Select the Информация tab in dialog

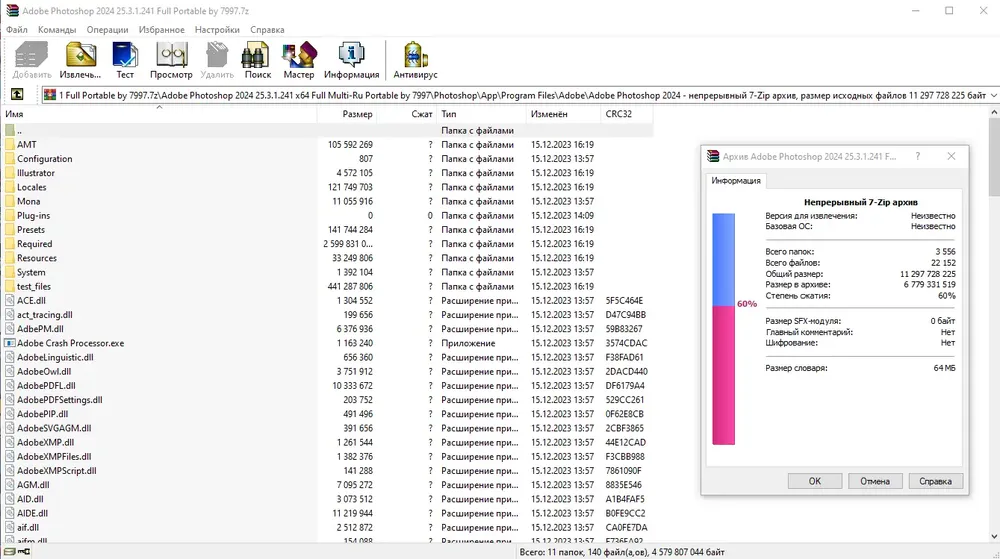[736, 180]
